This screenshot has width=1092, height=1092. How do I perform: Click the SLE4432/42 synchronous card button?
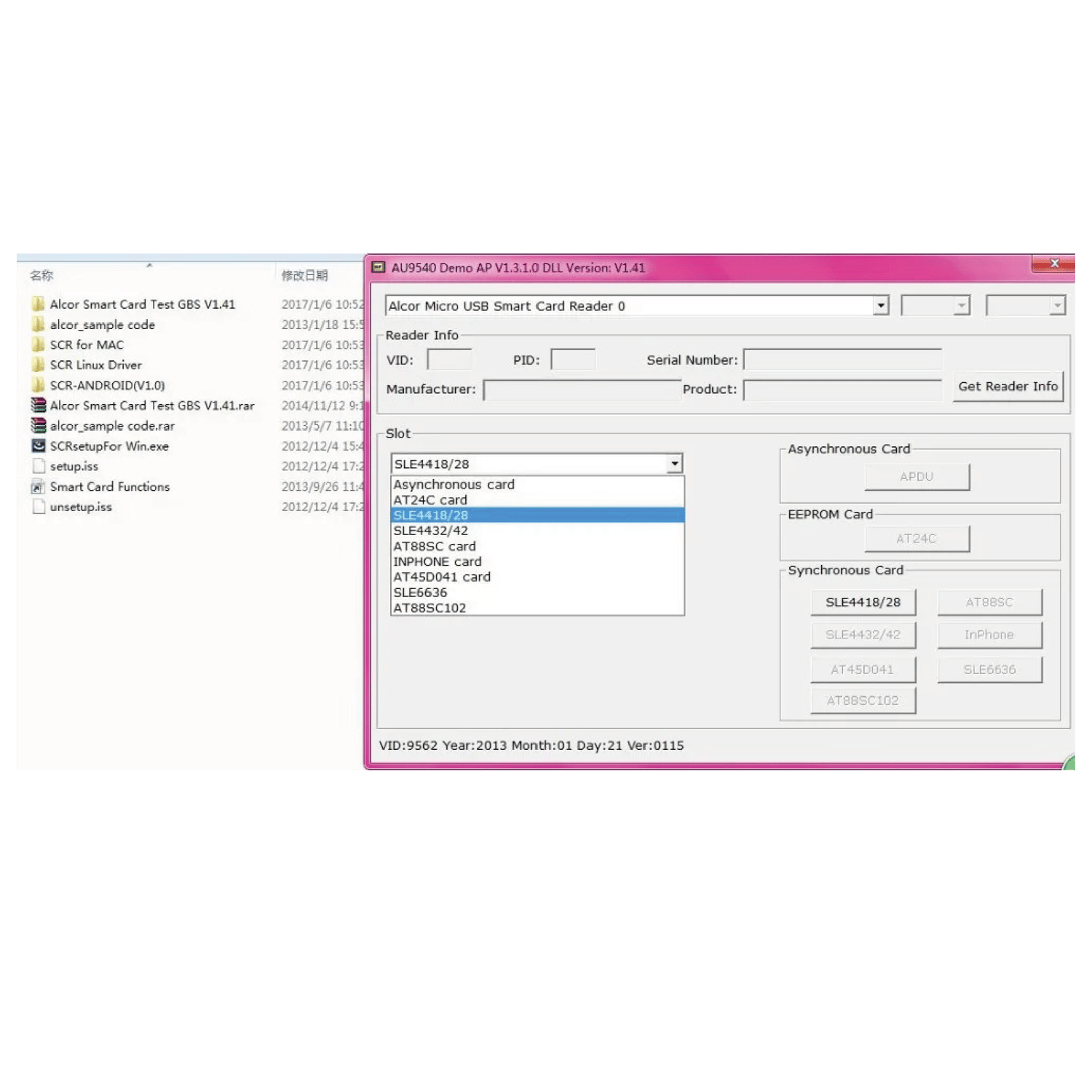[863, 635]
